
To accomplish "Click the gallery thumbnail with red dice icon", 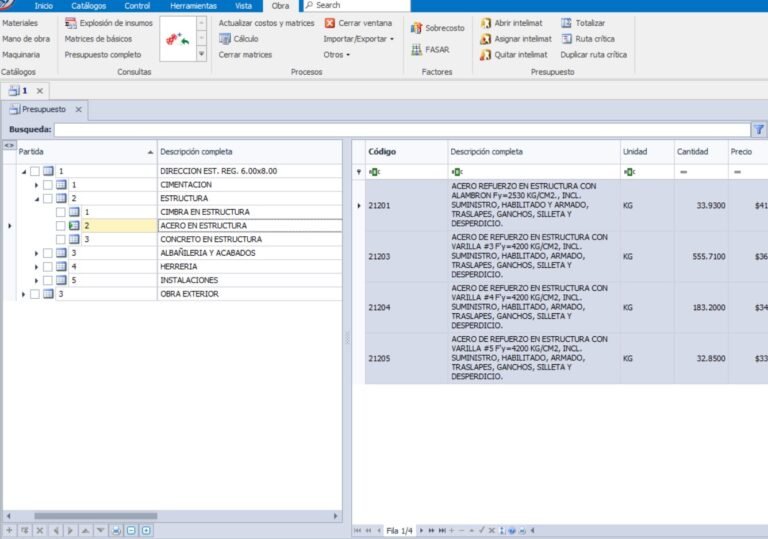I will tap(177, 39).
